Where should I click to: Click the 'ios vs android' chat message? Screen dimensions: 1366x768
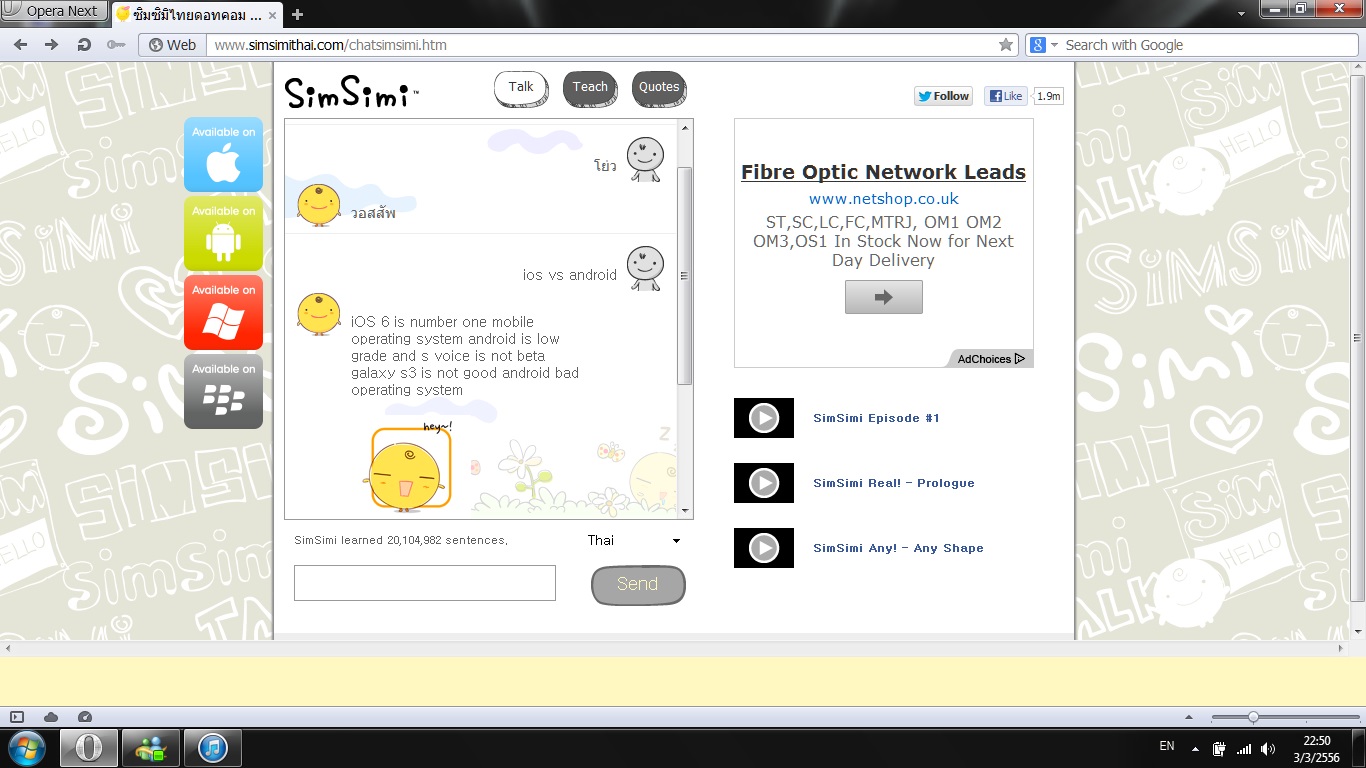point(570,275)
